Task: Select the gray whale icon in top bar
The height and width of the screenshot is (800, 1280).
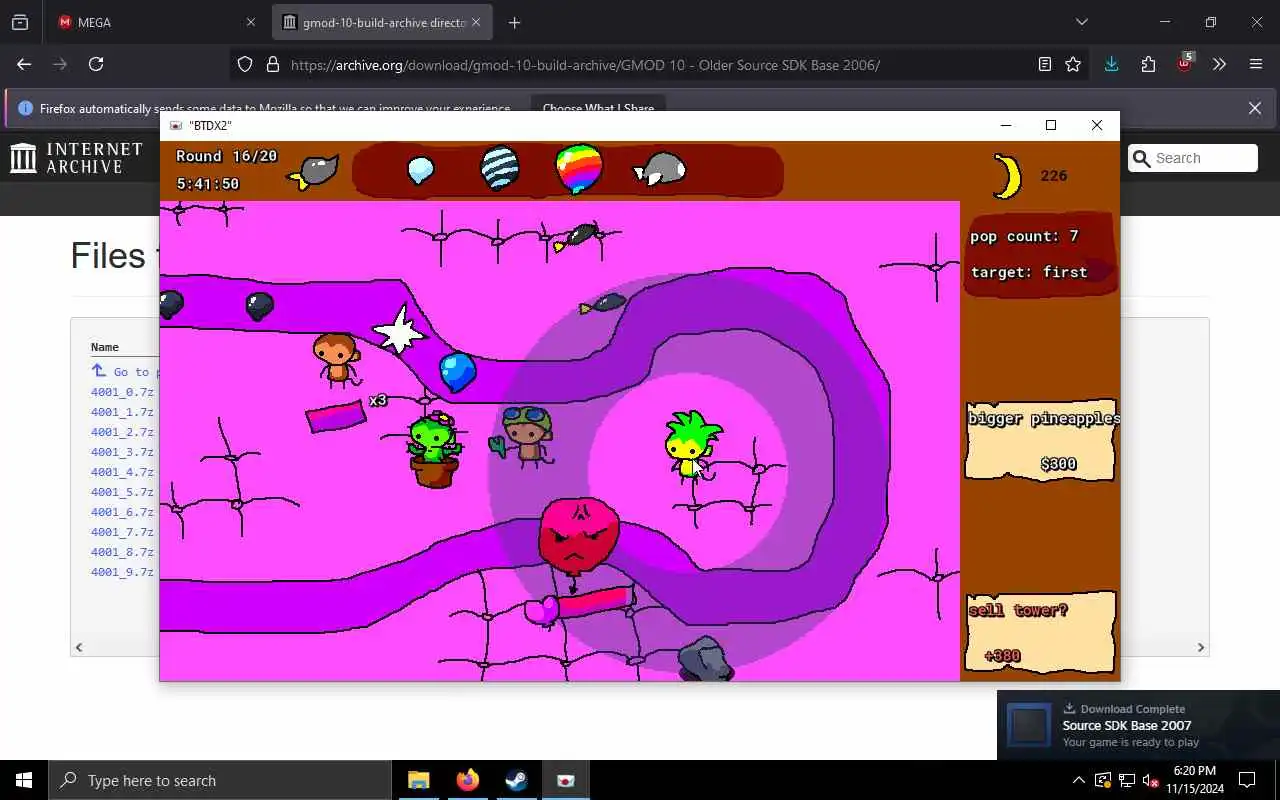Action: coord(660,169)
